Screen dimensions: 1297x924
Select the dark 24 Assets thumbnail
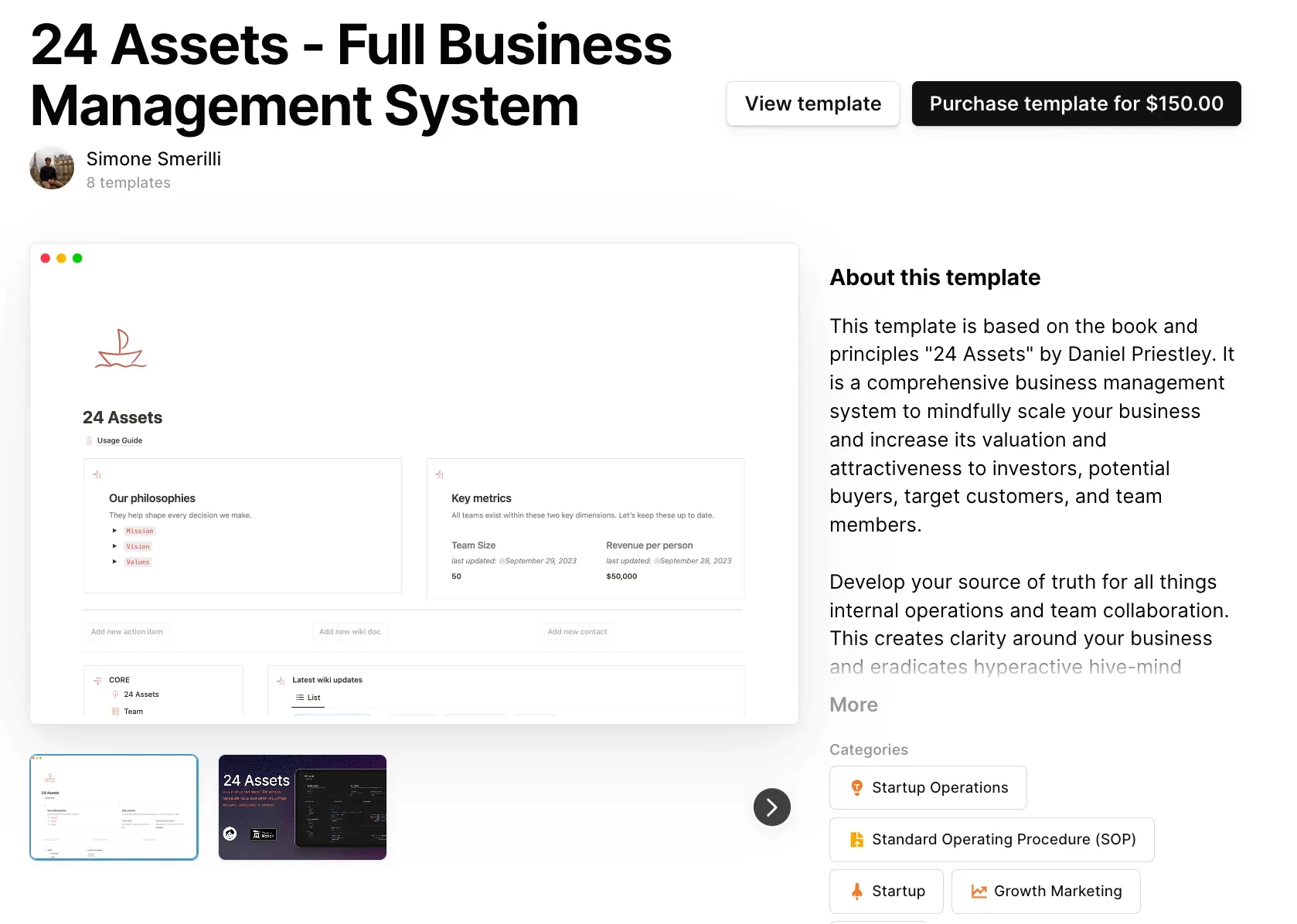(302, 807)
